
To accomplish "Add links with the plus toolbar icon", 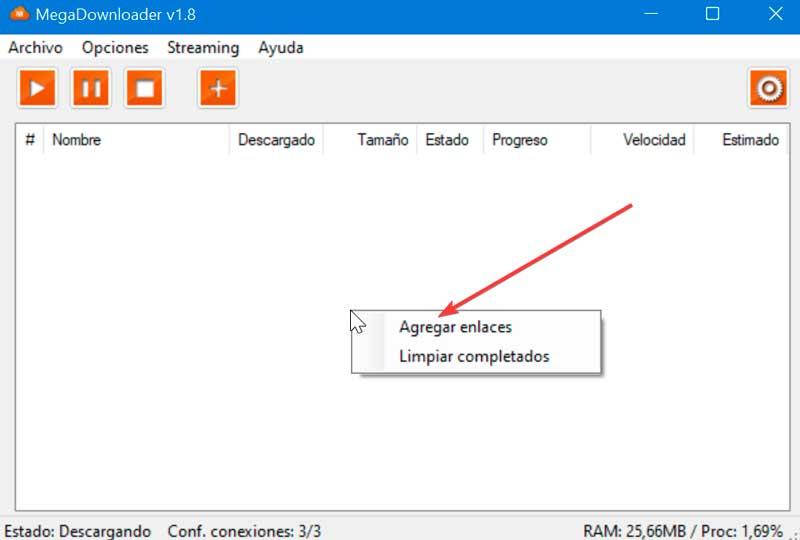I will tap(218, 88).
